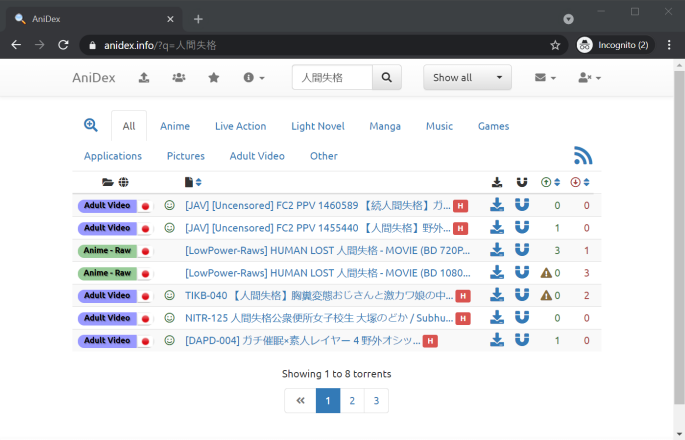Switch to the Music tab
Viewport: 685px width, 440px height.
[x=439, y=126]
